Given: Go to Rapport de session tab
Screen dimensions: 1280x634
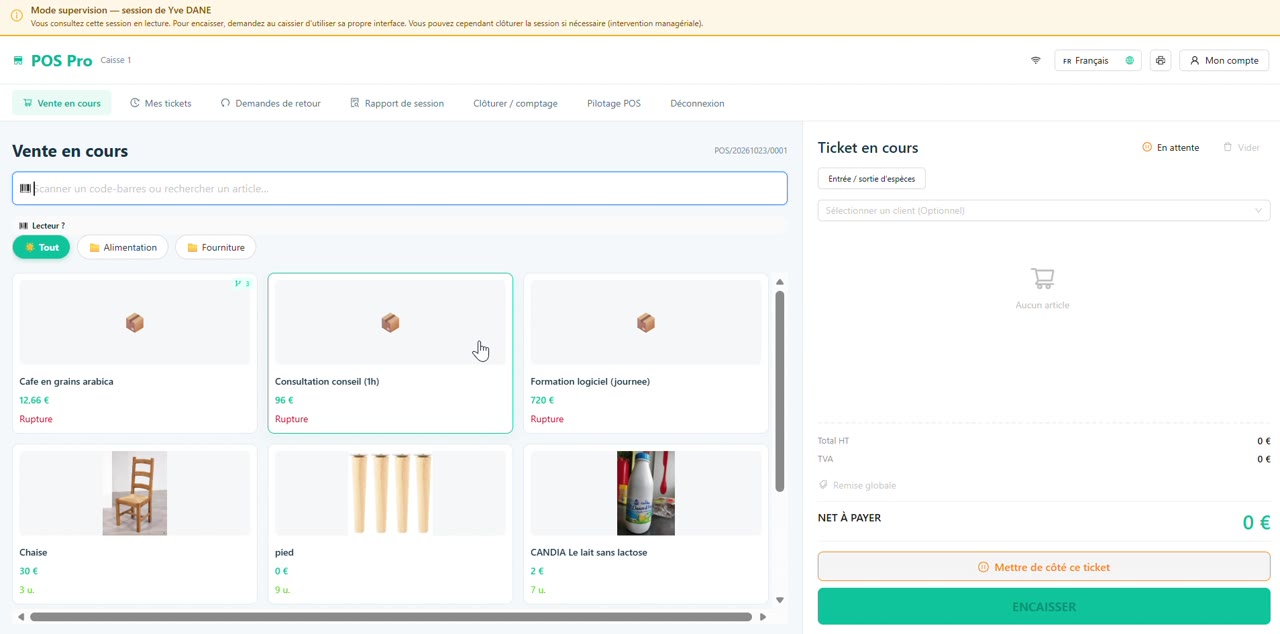Looking at the screenshot, I should click(x=397, y=103).
